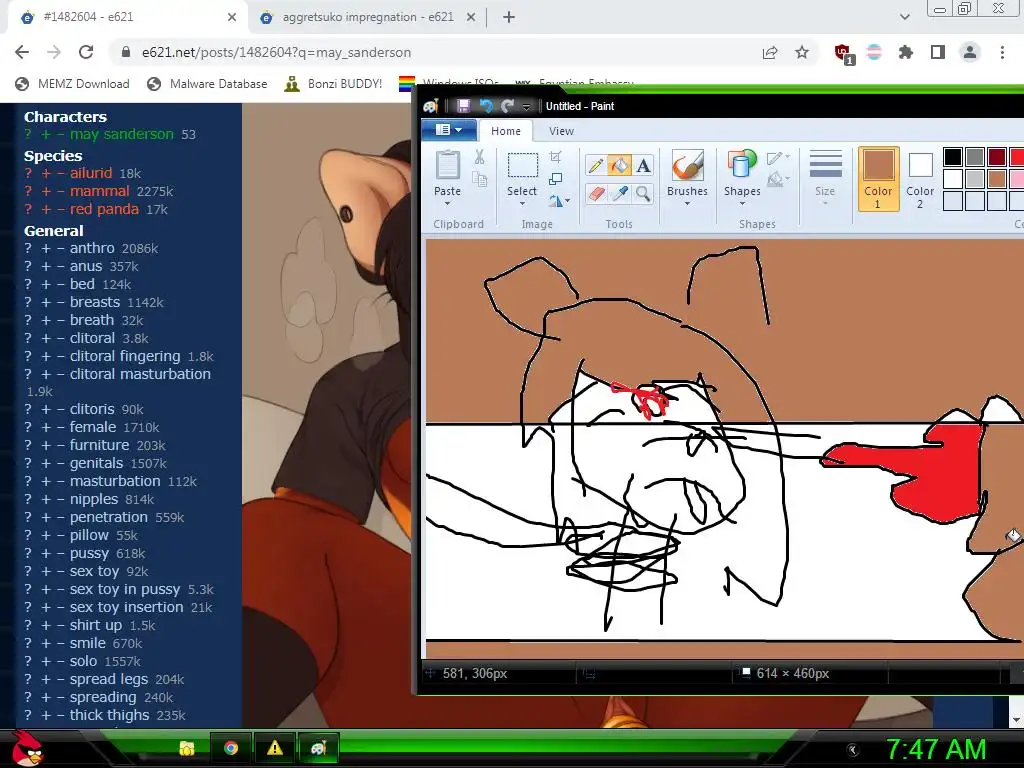The image size is (1024, 768).
Task: Expand the Paste dropdown arrow
Action: pyautogui.click(x=447, y=204)
